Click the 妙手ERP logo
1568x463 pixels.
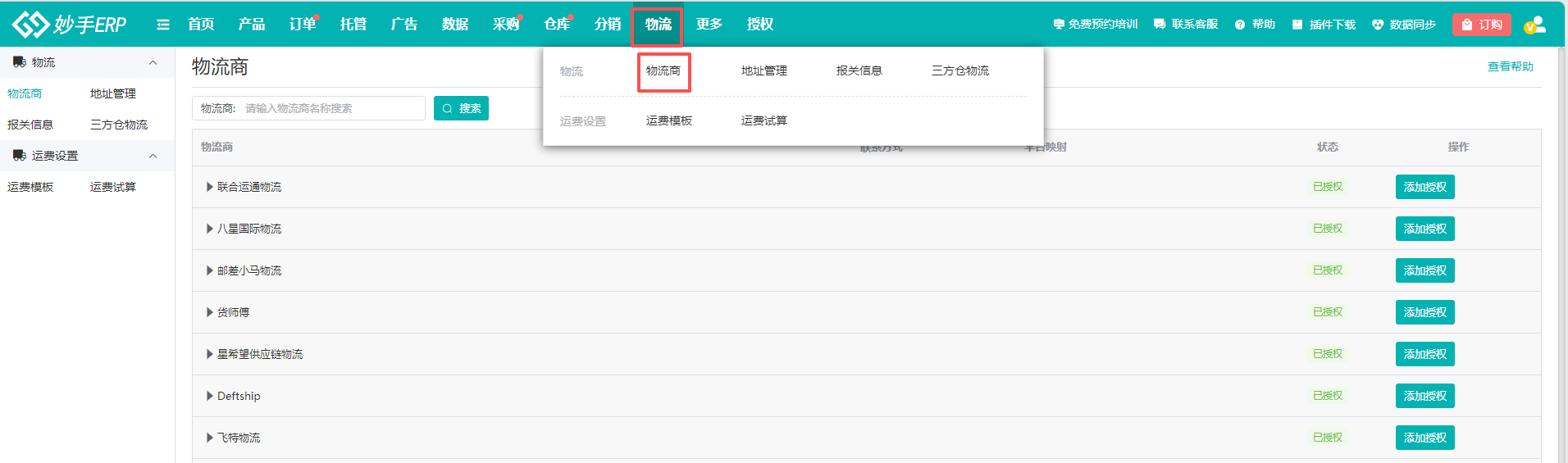point(70,25)
